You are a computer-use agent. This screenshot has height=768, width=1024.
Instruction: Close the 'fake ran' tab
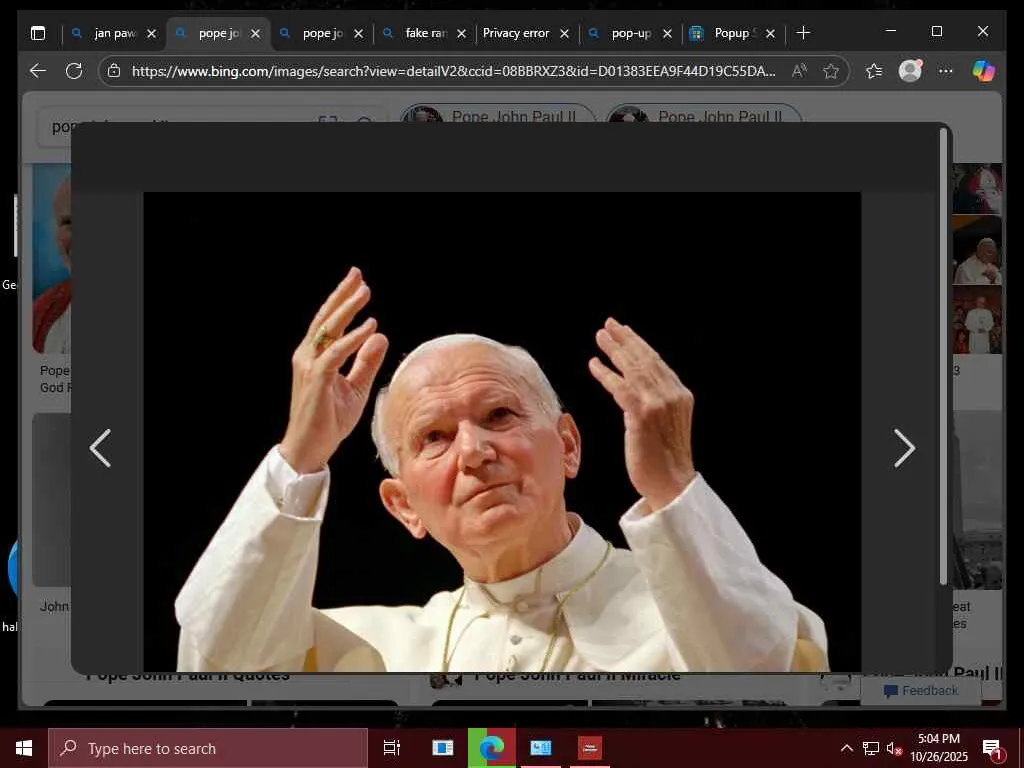[x=462, y=33]
